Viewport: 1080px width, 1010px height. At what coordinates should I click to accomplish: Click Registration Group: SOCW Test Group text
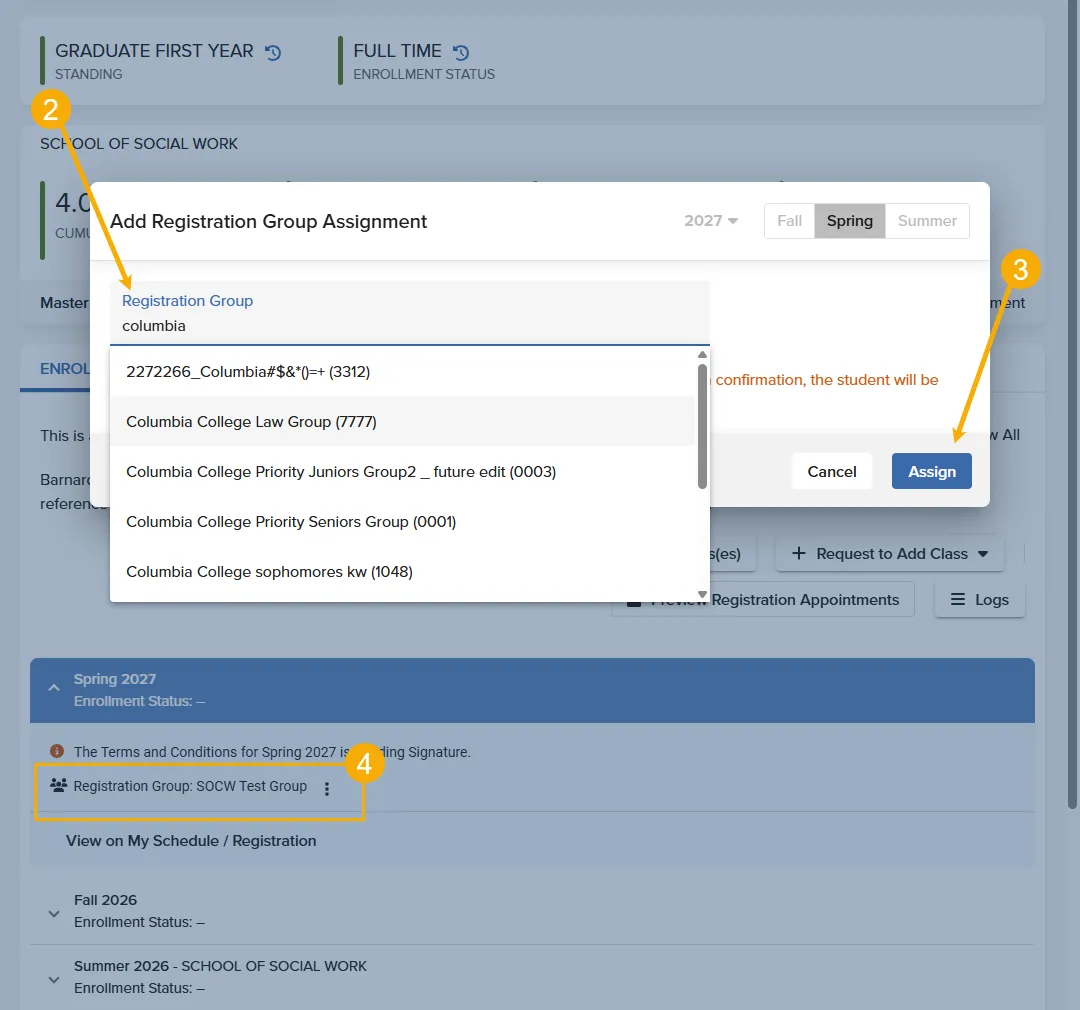pos(190,785)
